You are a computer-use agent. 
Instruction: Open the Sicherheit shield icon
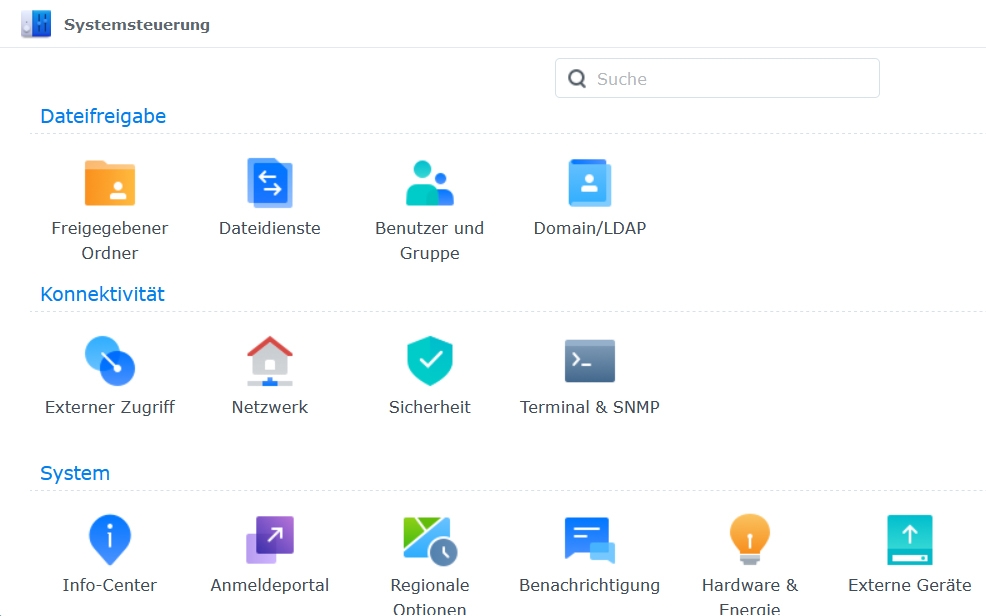point(430,361)
